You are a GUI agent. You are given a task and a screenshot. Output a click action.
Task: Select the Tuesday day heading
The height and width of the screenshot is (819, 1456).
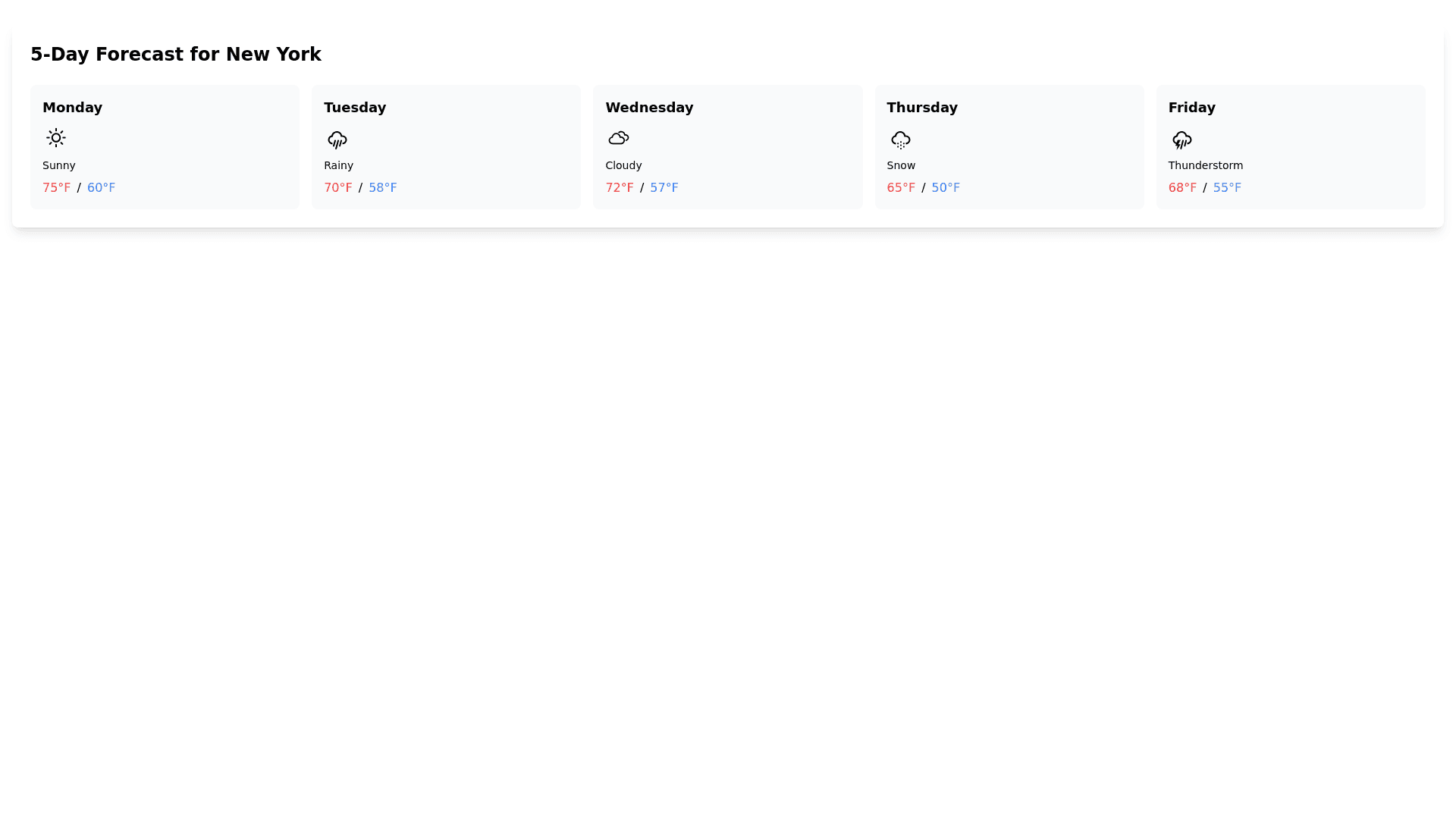[354, 108]
